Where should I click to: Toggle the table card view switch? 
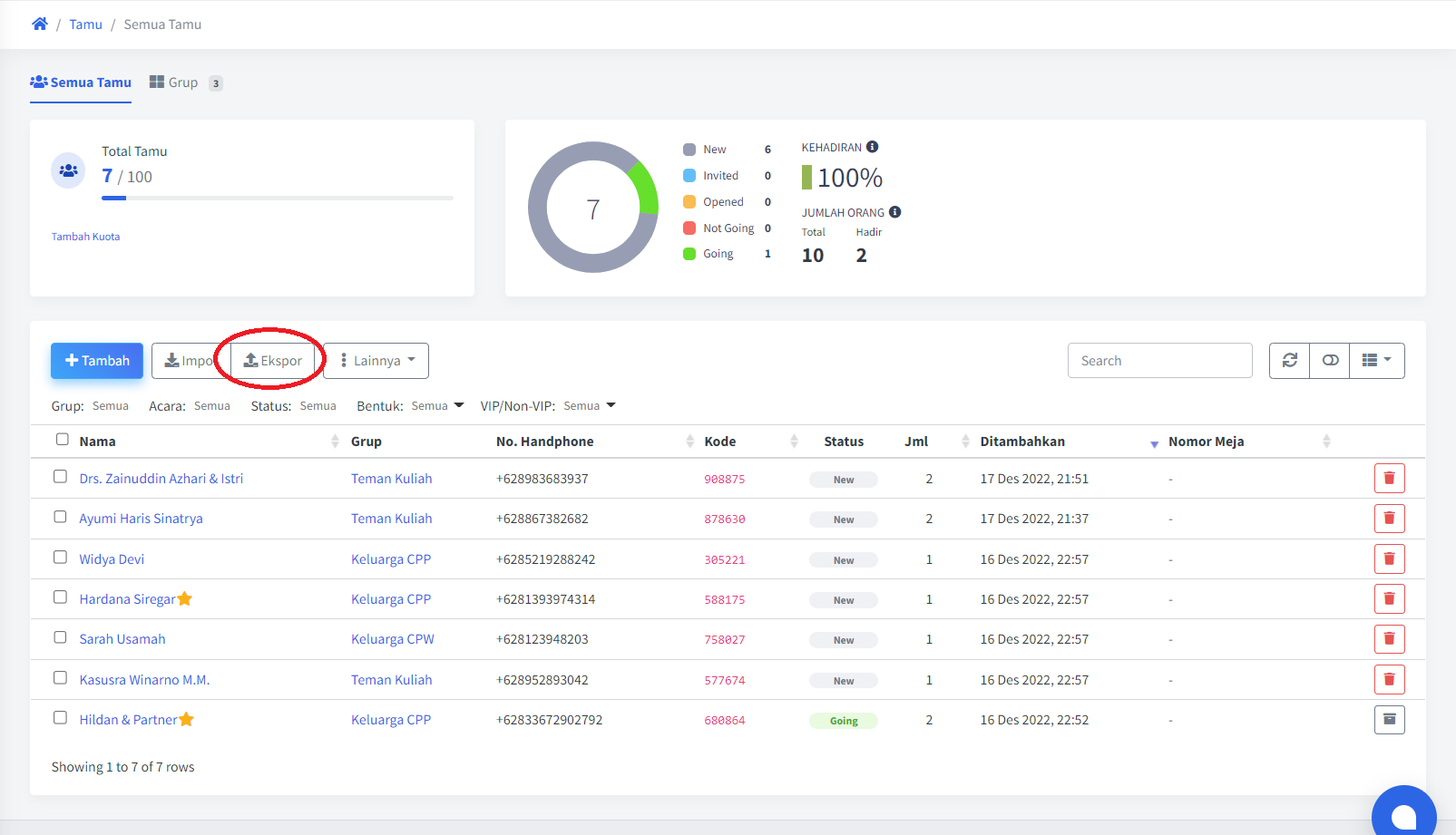point(1330,361)
